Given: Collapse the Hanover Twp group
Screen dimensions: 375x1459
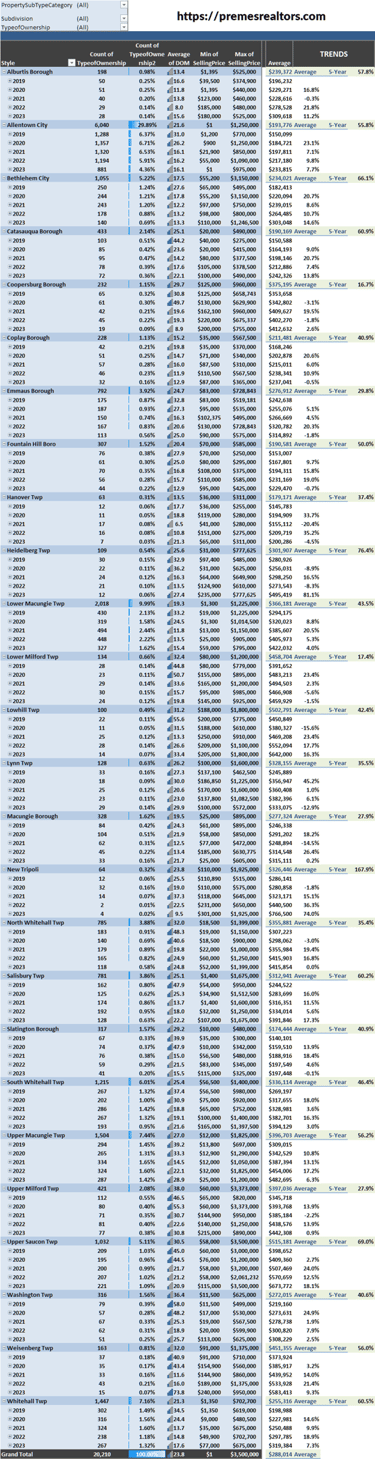Looking at the screenshot, I should (x=3, y=496).
